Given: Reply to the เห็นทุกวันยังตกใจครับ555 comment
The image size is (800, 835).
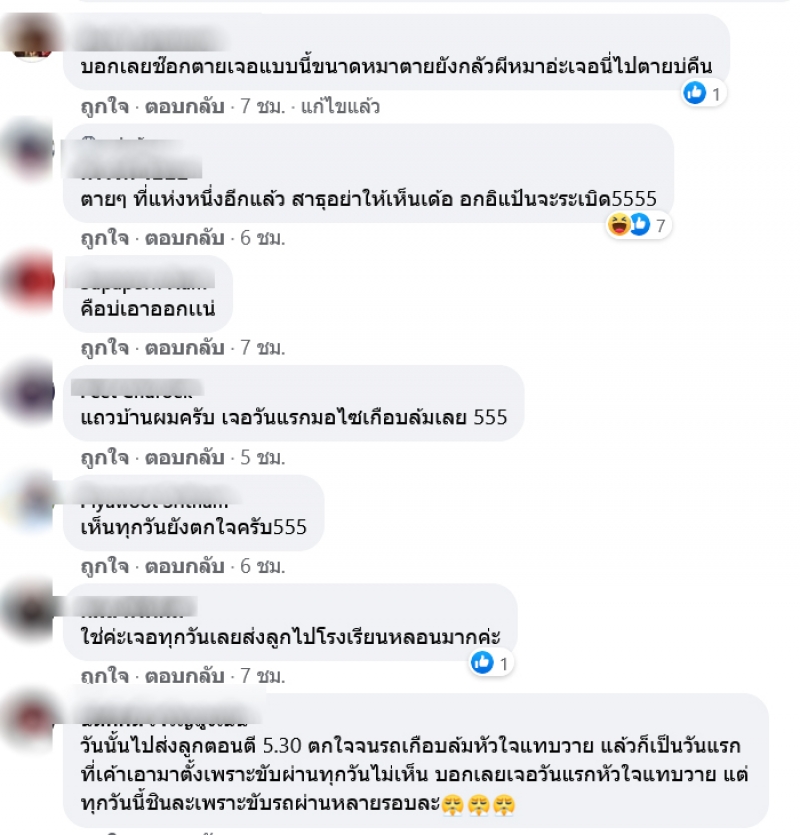Looking at the screenshot, I should [x=184, y=566].
